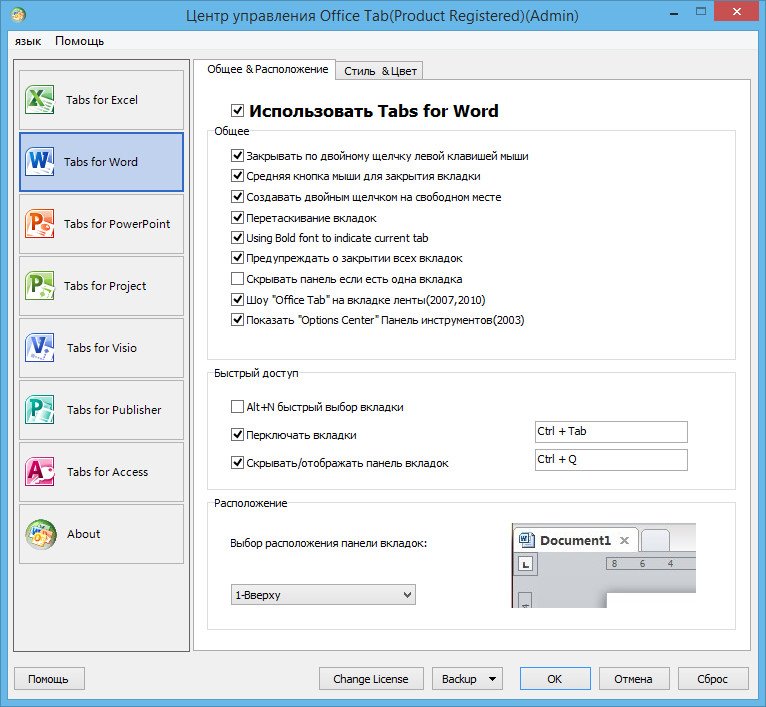
Task: Toggle Предупреждать о закрытии всех вкладок
Action: [237, 258]
